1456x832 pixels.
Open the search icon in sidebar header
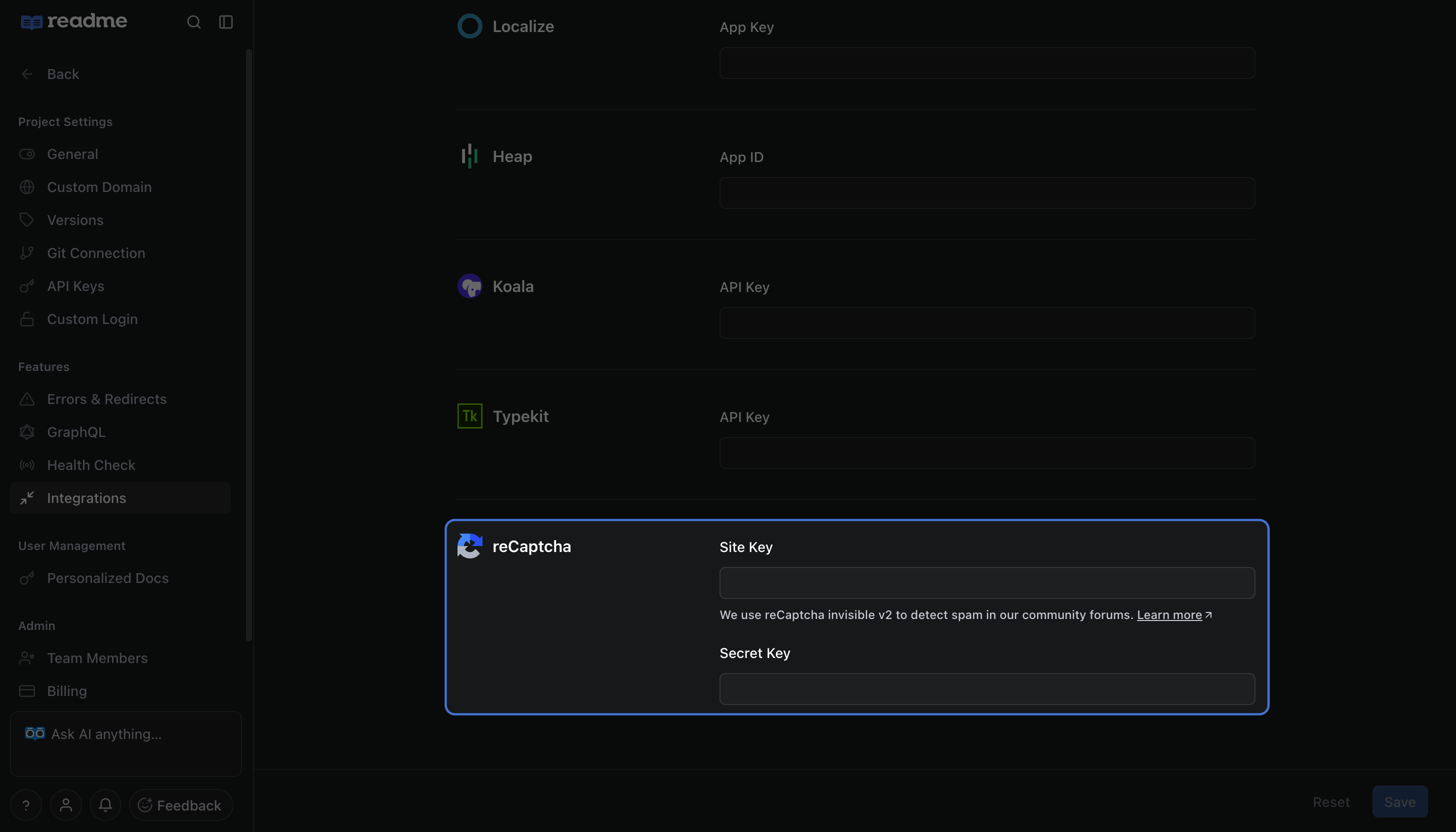pyautogui.click(x=193, y=21)
